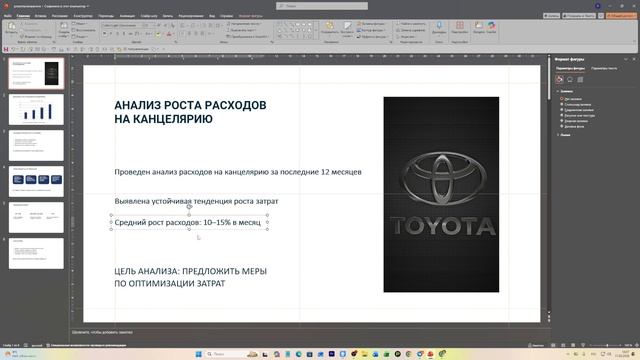Viewport: 640px width, 360px height.
Task: Click the Toyota logo picture on slide
Action: coord(441,194)
